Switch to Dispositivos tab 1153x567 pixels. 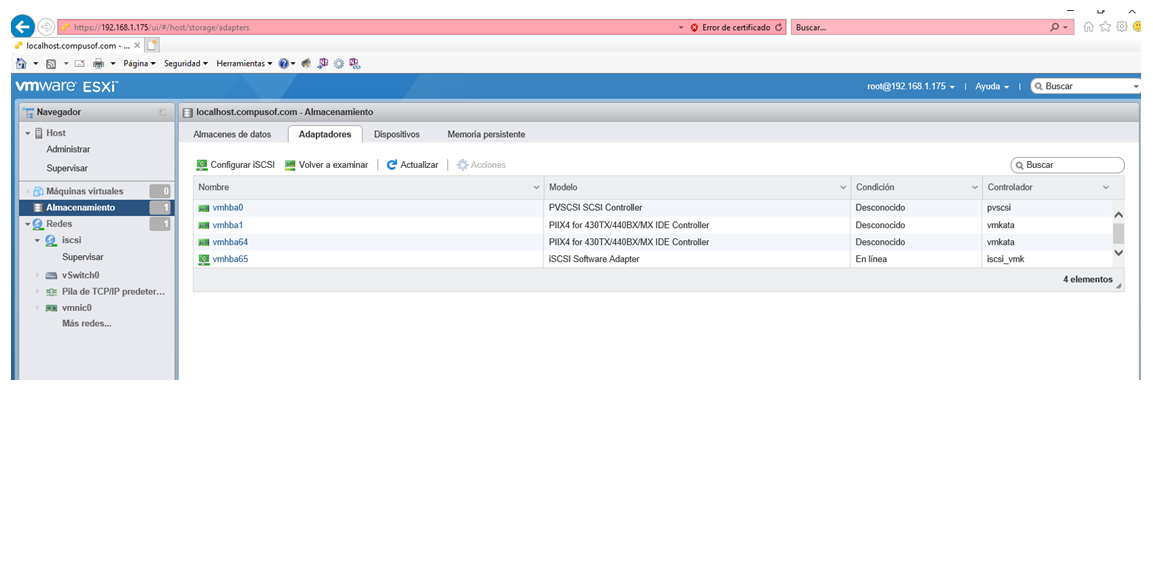click(396, 135)
